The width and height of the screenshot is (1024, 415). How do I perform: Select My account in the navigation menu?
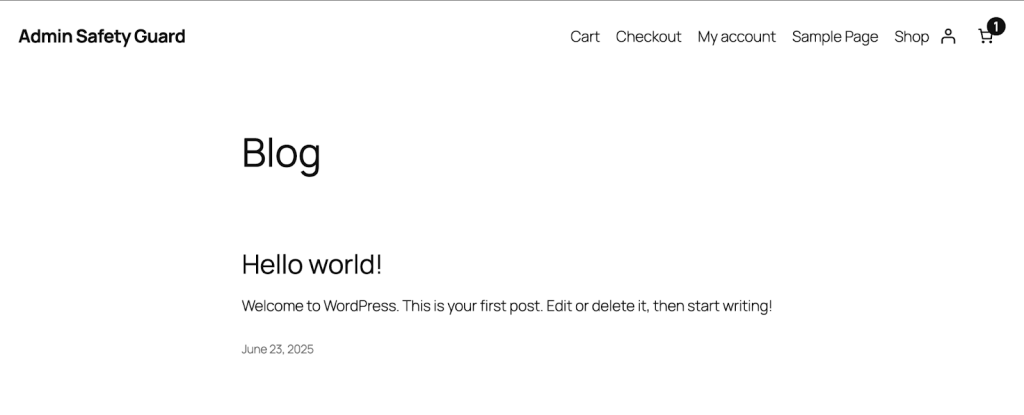click(736, 37)
